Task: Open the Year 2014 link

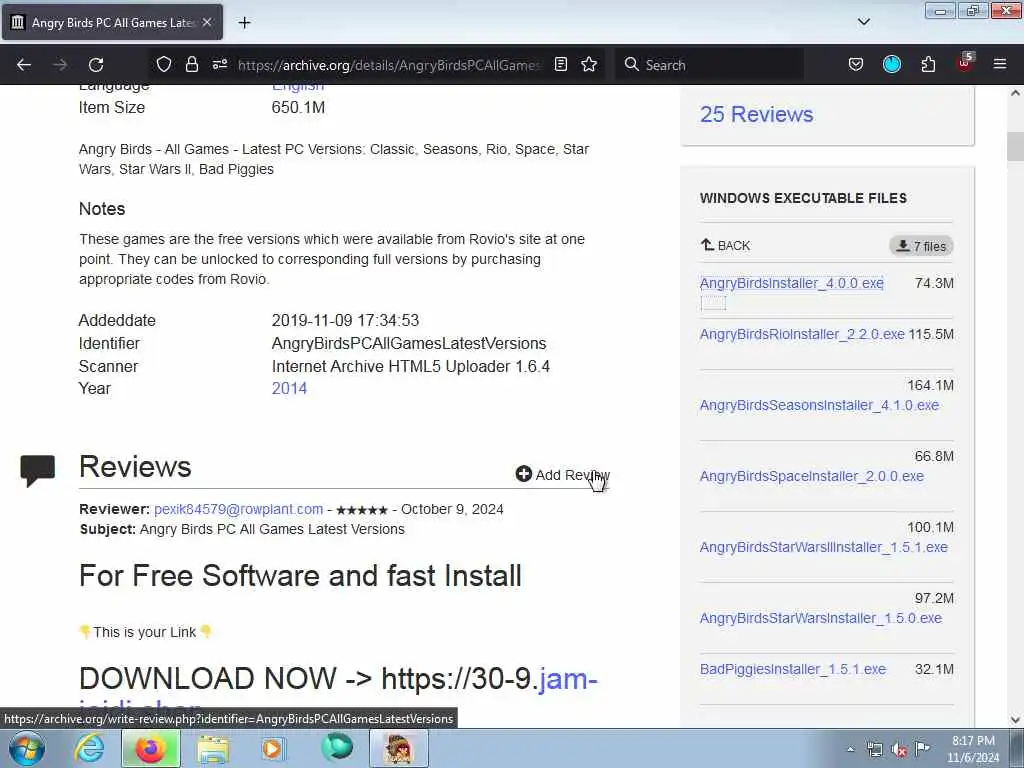Action: tap(289, 389)
